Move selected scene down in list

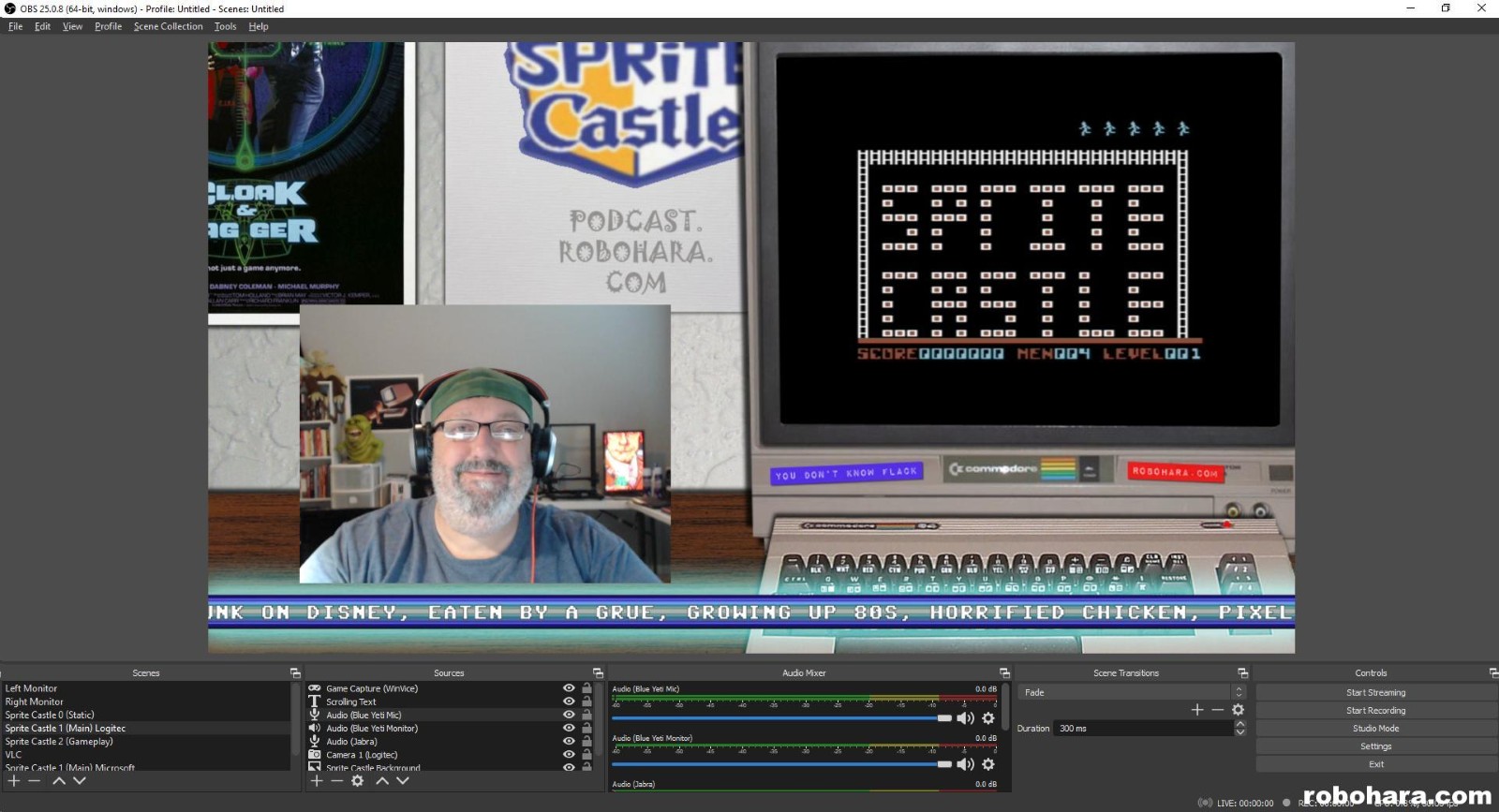coord(80,780)
